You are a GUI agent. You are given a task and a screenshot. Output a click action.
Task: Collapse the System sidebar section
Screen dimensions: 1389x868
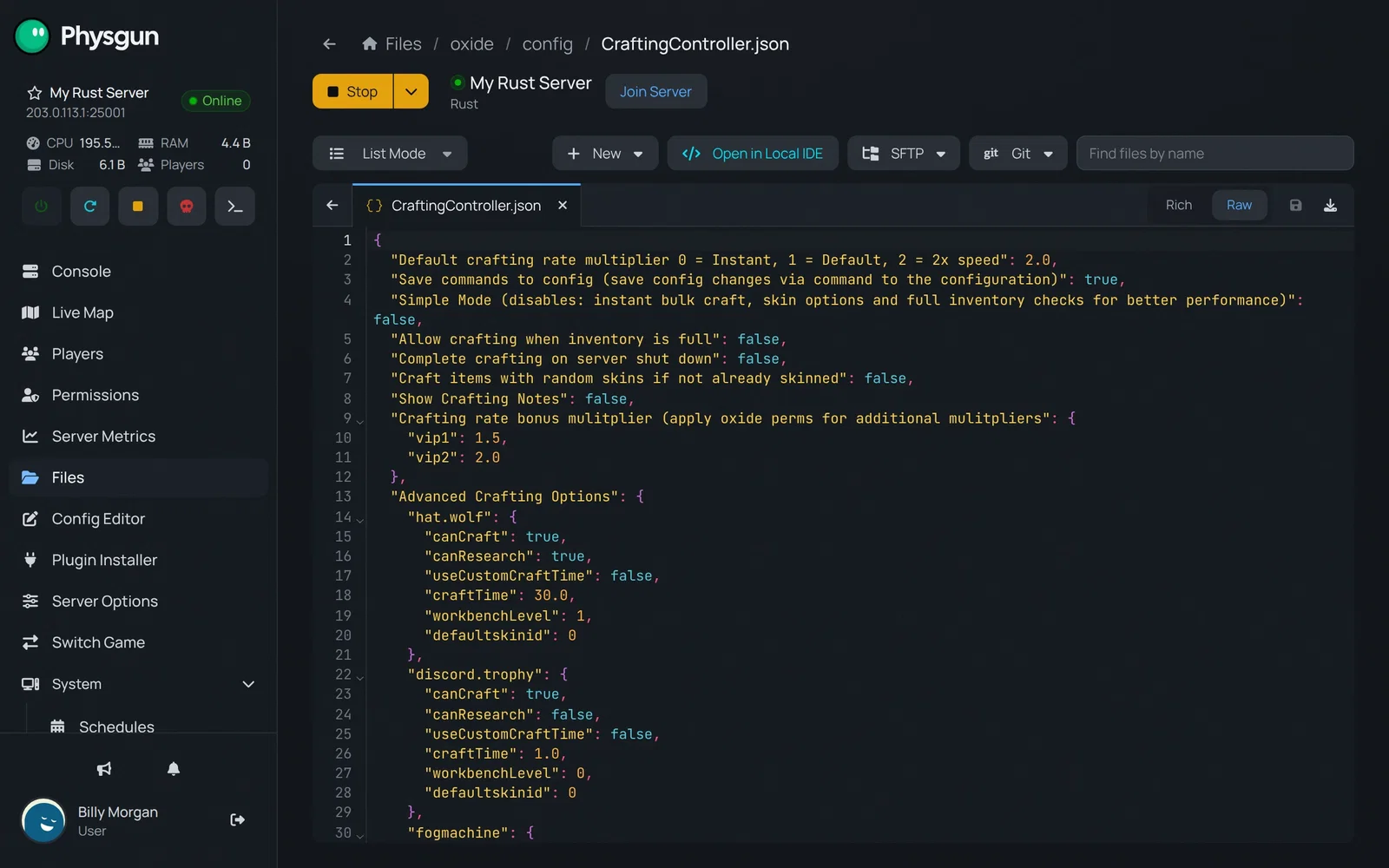click(x=248, y=684)
